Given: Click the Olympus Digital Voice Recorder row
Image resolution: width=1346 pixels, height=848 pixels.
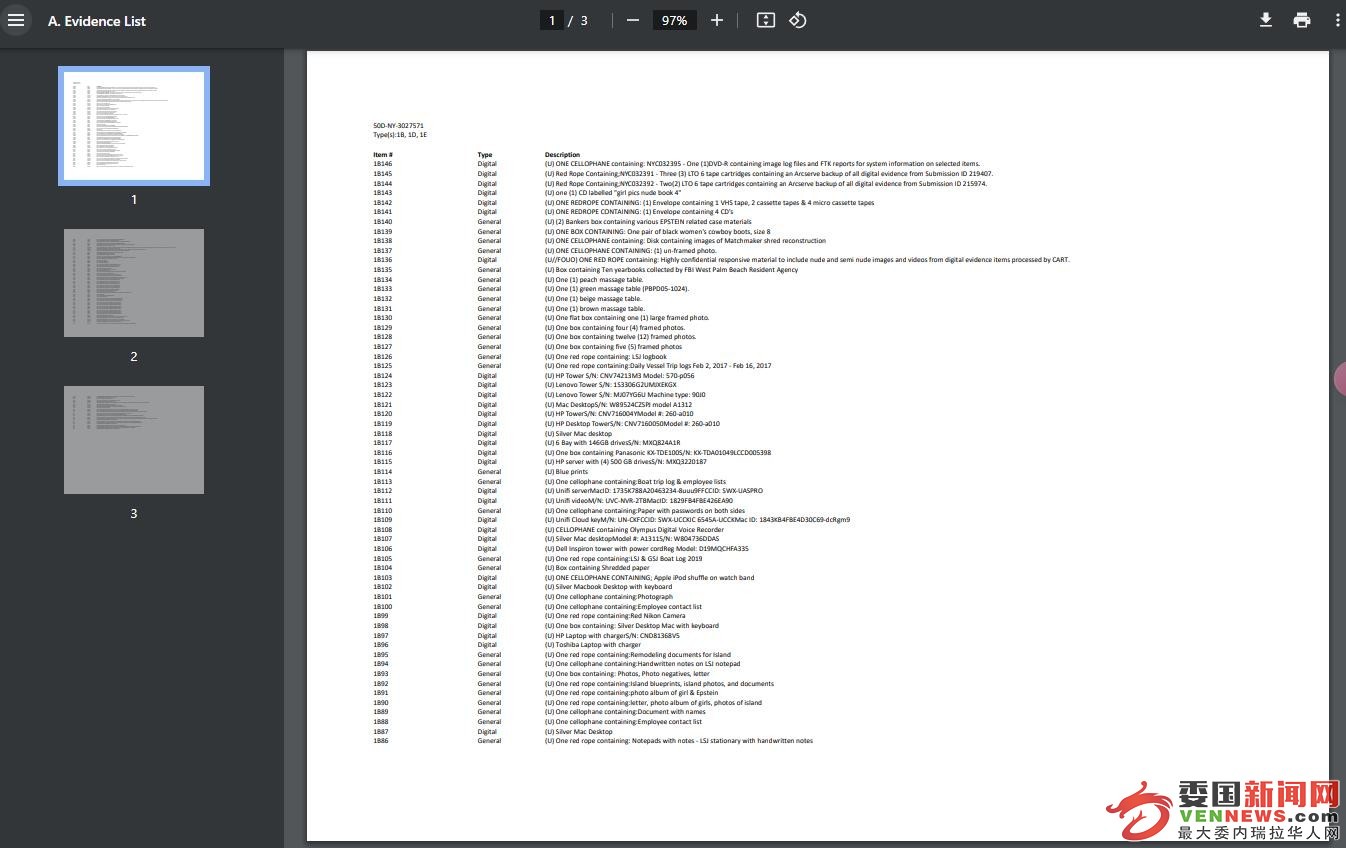Looking at the screenshot, I should coord(634,530).
